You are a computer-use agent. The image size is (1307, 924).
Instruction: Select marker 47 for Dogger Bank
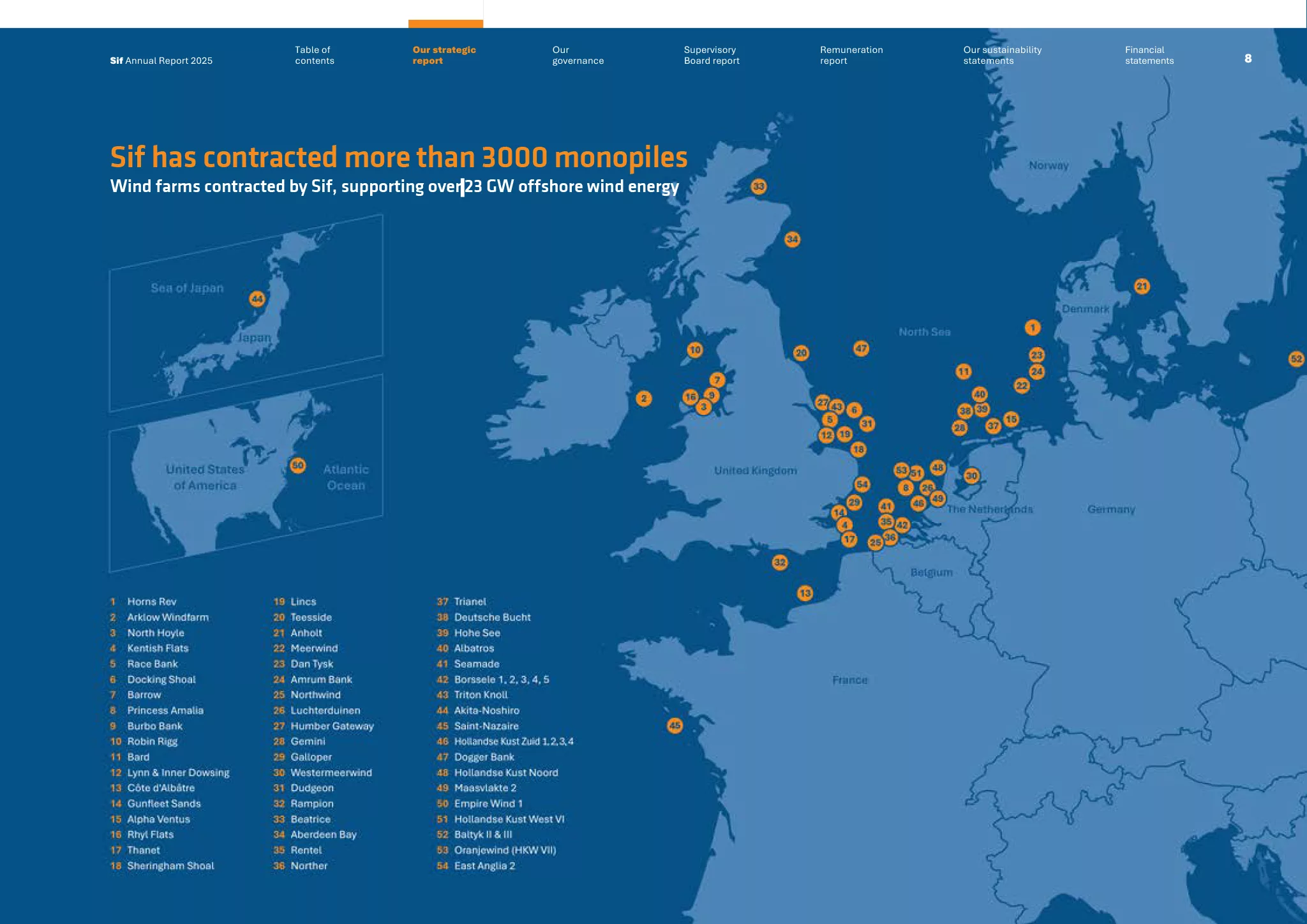click(x=861, y=348)
